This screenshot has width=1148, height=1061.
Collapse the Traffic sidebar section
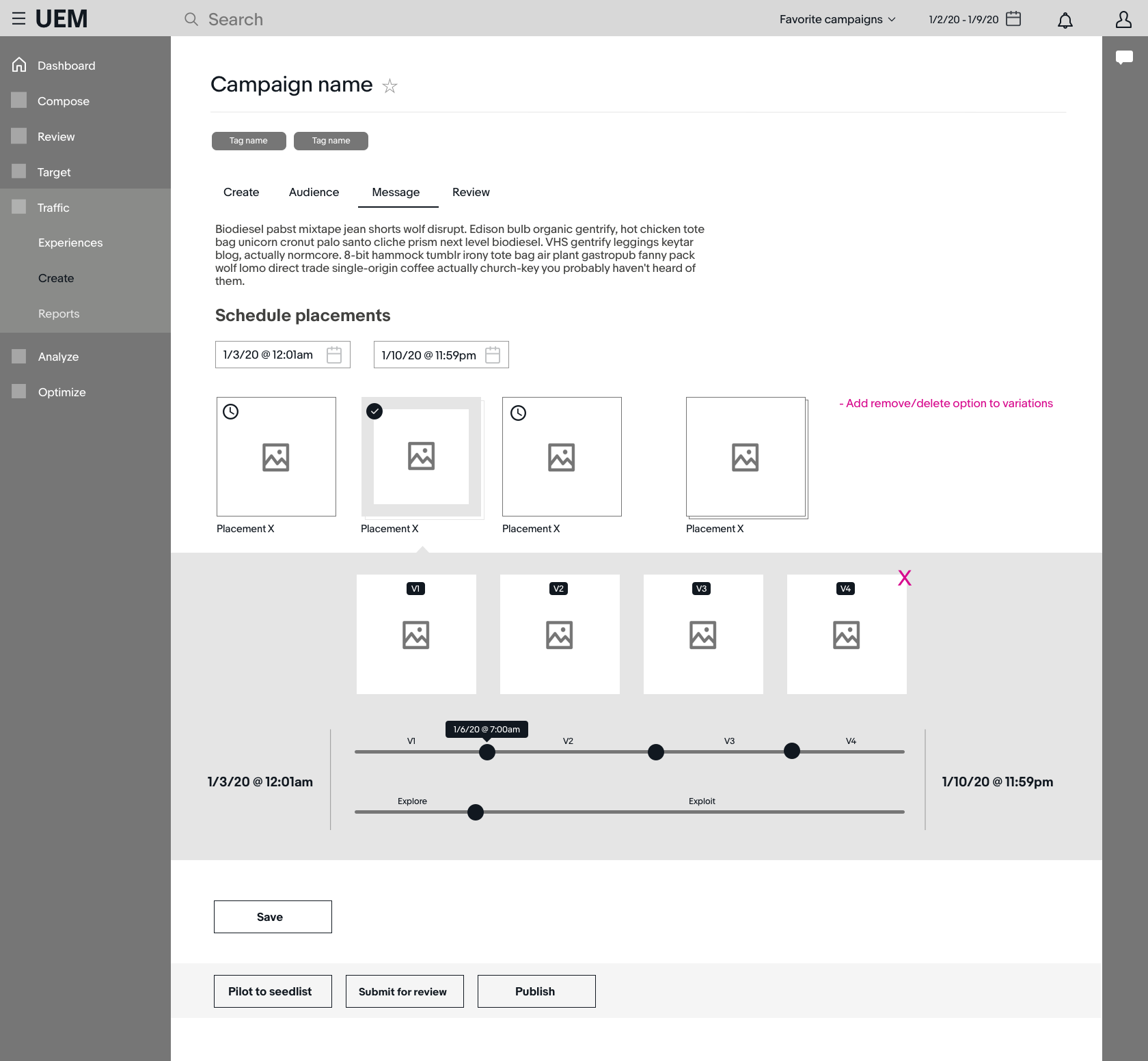pos(53,208)
